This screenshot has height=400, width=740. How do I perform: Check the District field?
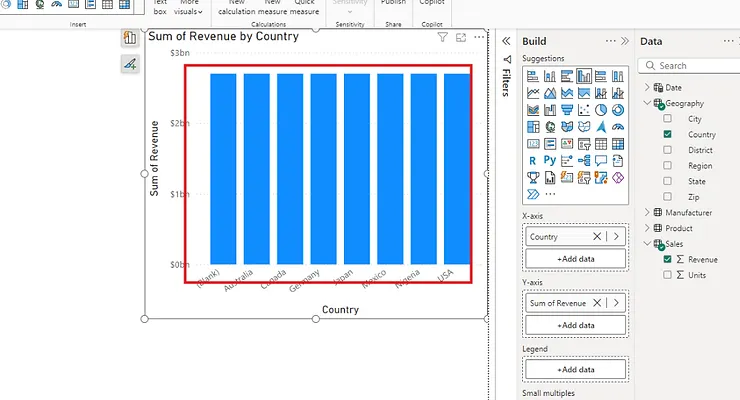click(667, 150)
